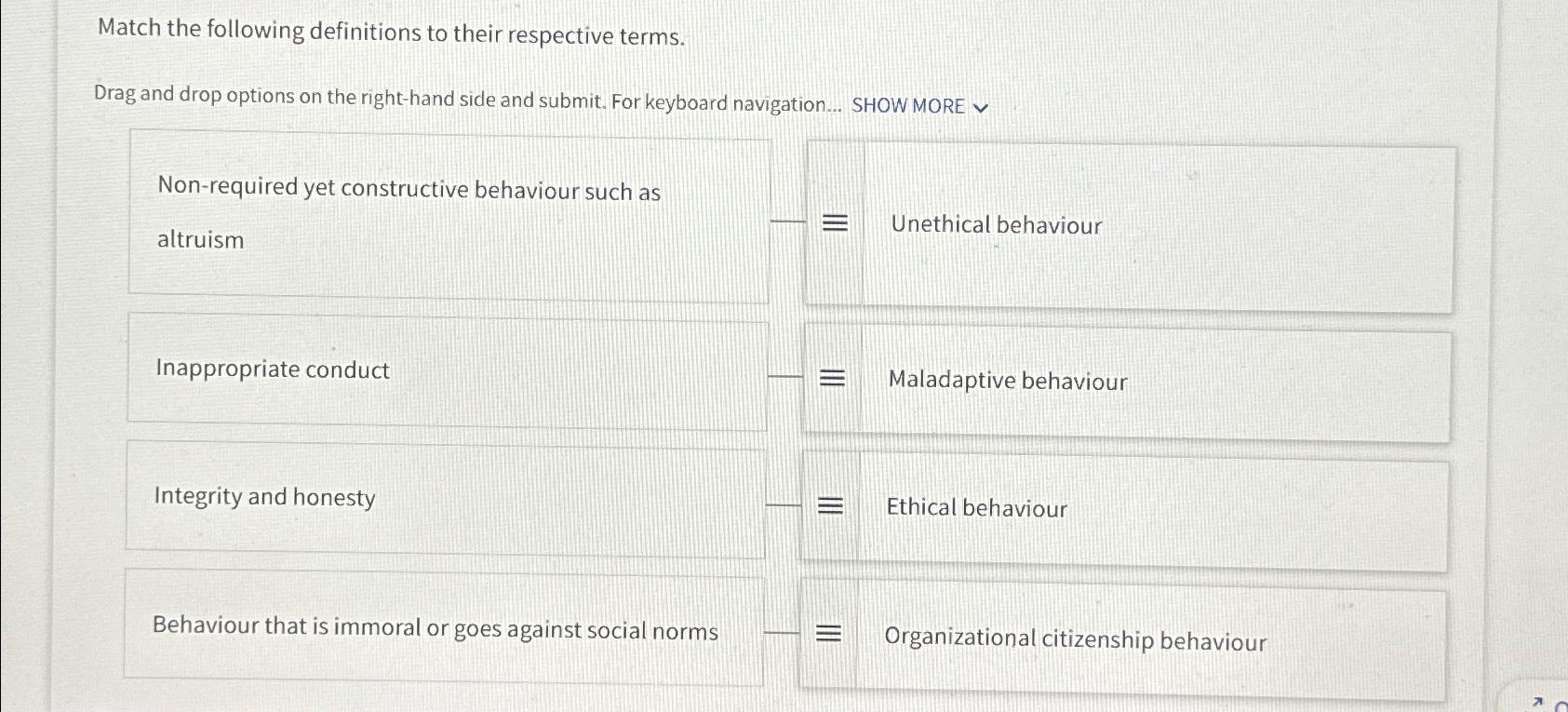Collapse the keyboard navigation instructions
1568x712 pixels.
[x=980, y=106]
